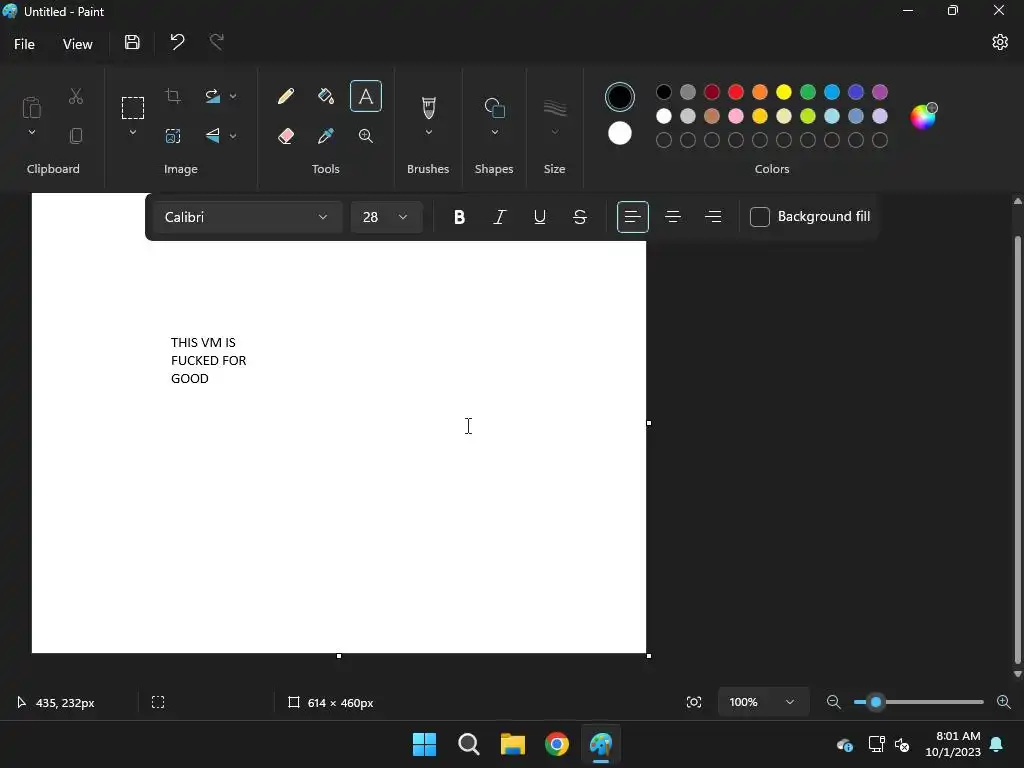Undo the last action
Screen dimensions: 1024x768
pyautogui.click(x=177, y=42)
